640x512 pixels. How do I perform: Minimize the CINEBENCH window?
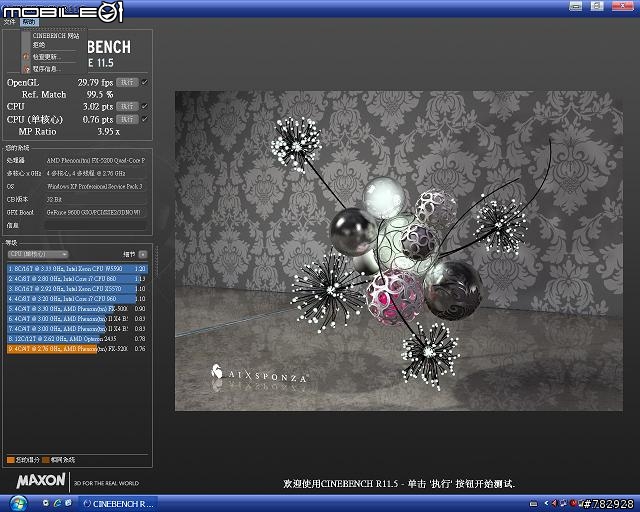(576, 6)
